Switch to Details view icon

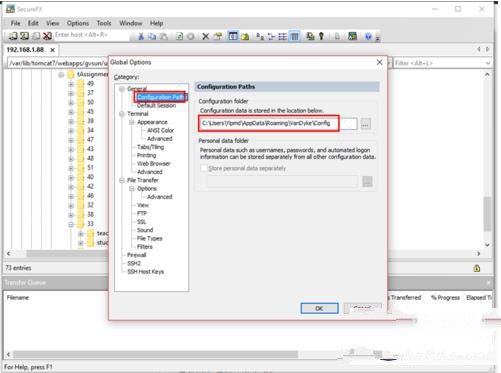(295, 36)
